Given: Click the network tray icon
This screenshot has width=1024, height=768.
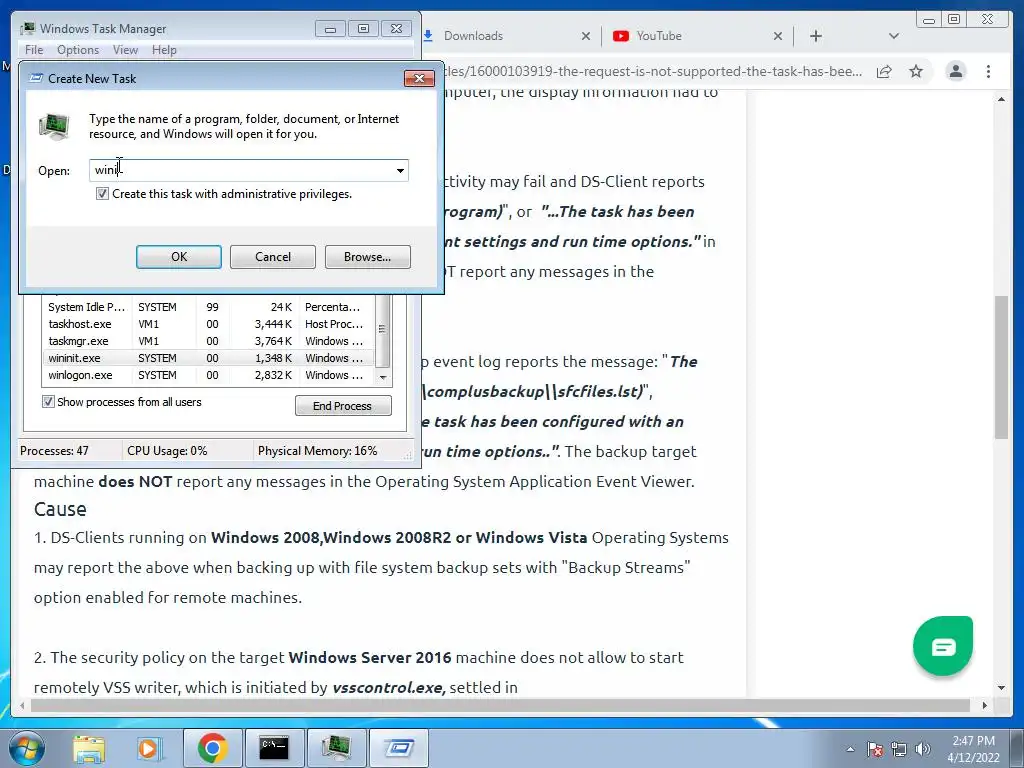Looking at the screenshot, I should [899, 749].
